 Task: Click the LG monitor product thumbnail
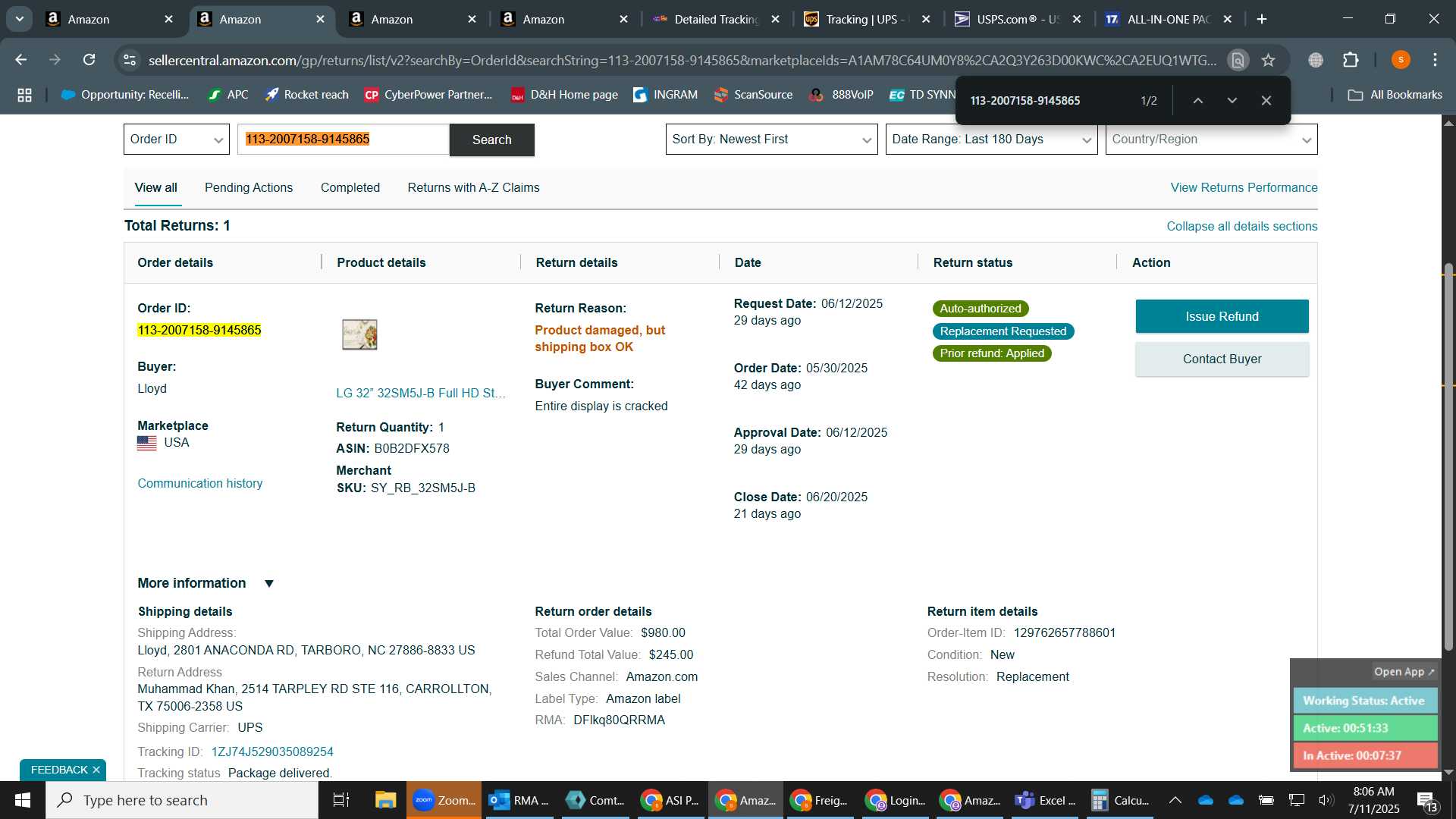point(359,334)
